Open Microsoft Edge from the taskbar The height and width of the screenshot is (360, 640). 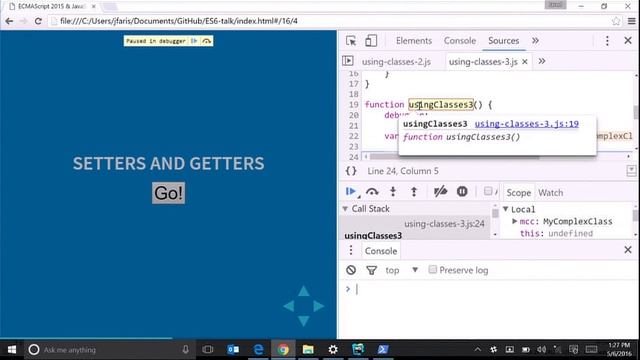pyautogui.click(x=258, y=350)
